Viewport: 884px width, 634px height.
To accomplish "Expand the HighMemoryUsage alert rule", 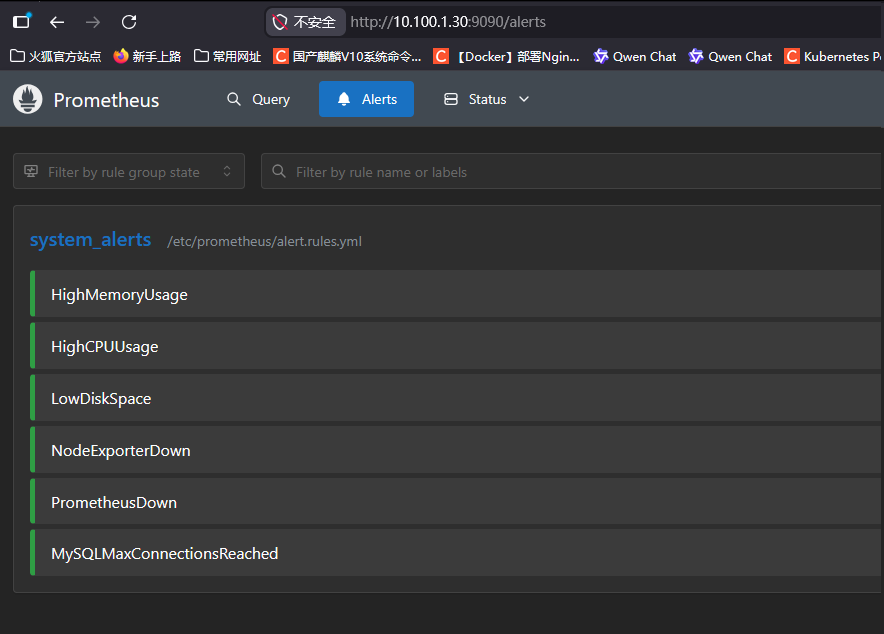I will (x=456, y=294).
